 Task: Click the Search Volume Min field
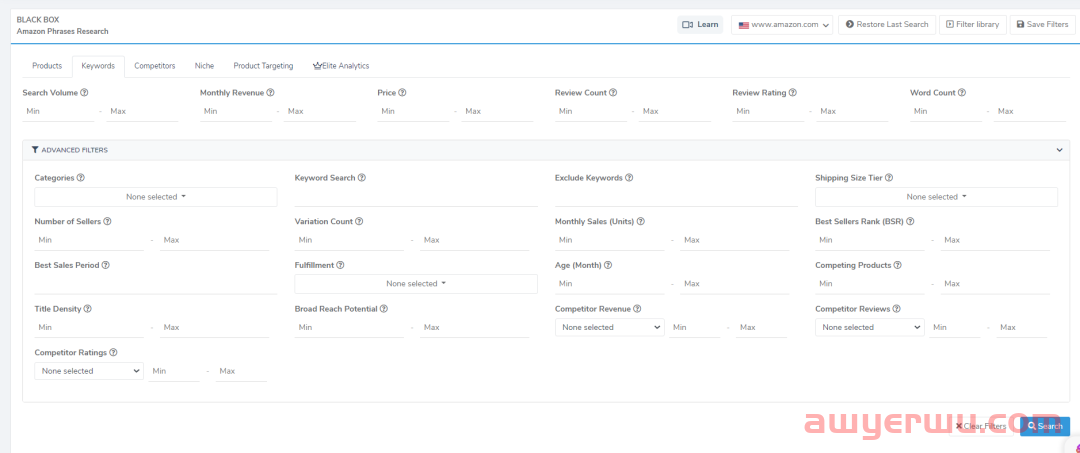tap(58, 112)
